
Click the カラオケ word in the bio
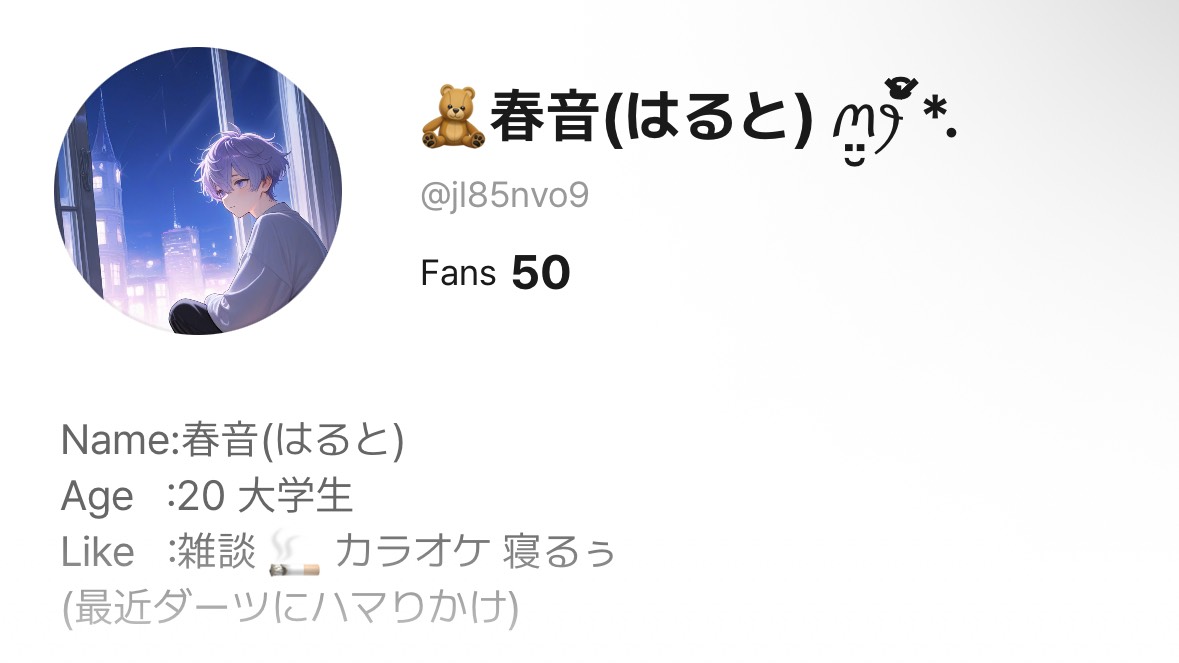point(413,552)
